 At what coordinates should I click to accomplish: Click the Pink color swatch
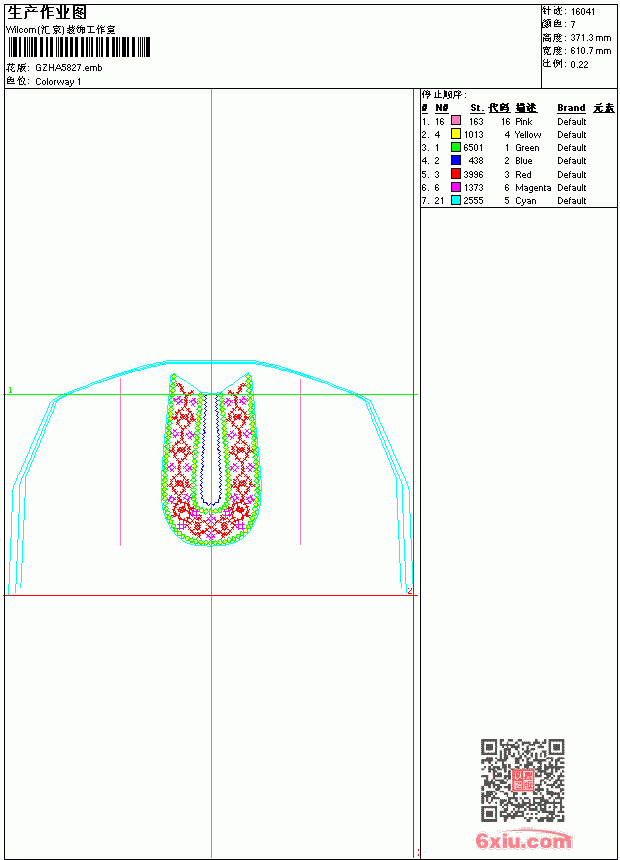pyautogui.click(x=455, y=121)
